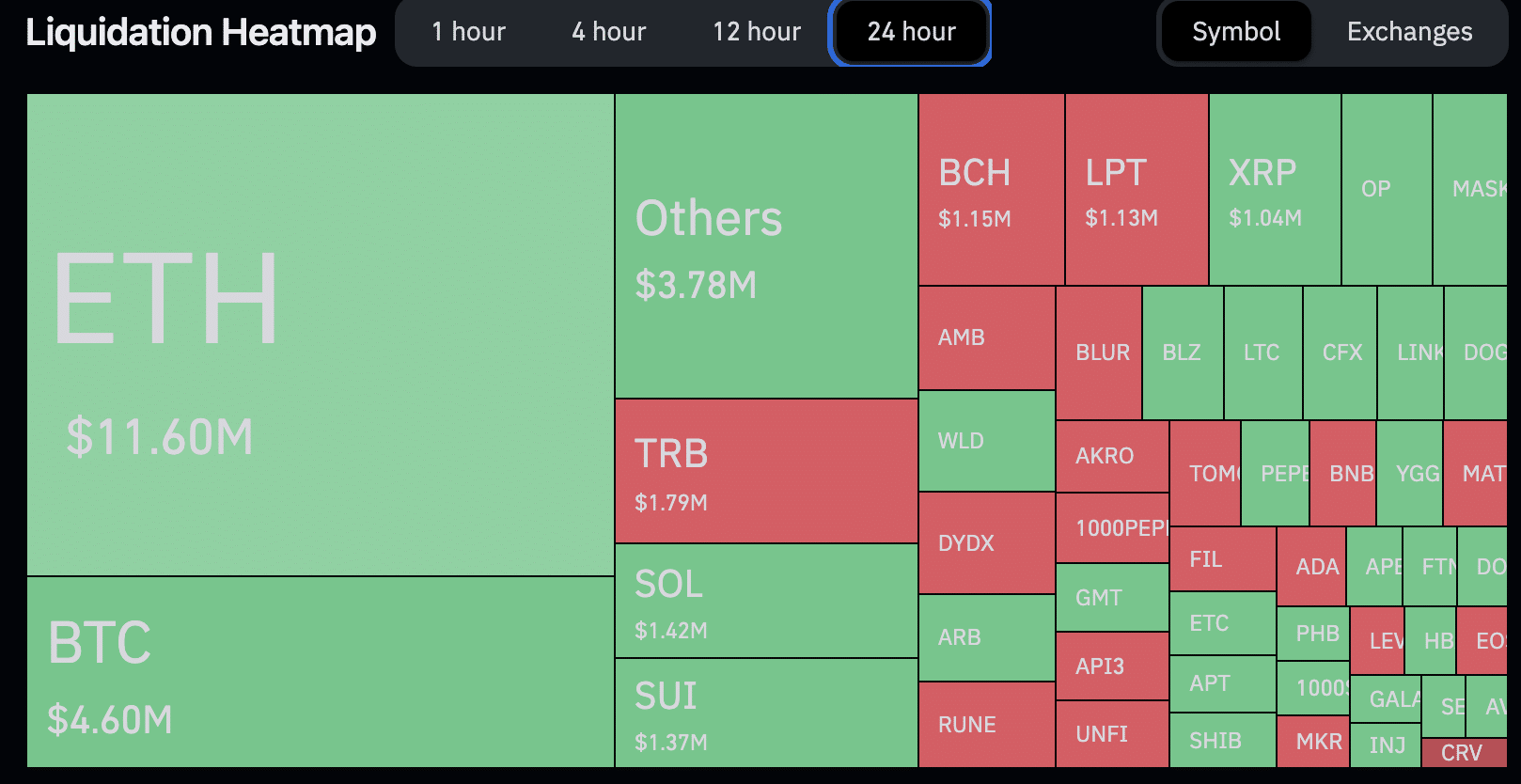1521x784 pixels.
Task: Click the SOL $1.42M tile
Action: pos(766,601)
